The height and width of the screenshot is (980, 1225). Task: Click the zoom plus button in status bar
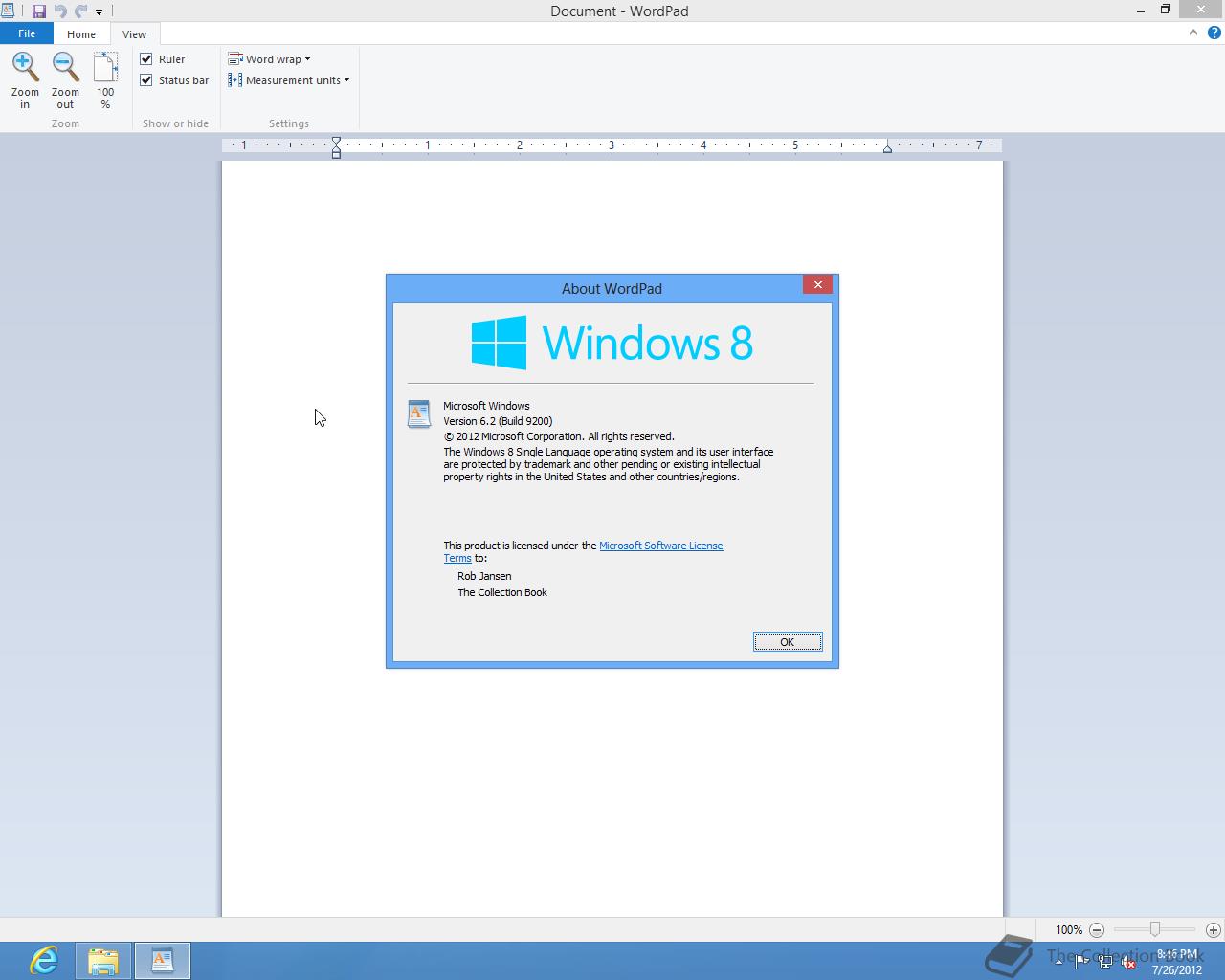[1214, 930]
